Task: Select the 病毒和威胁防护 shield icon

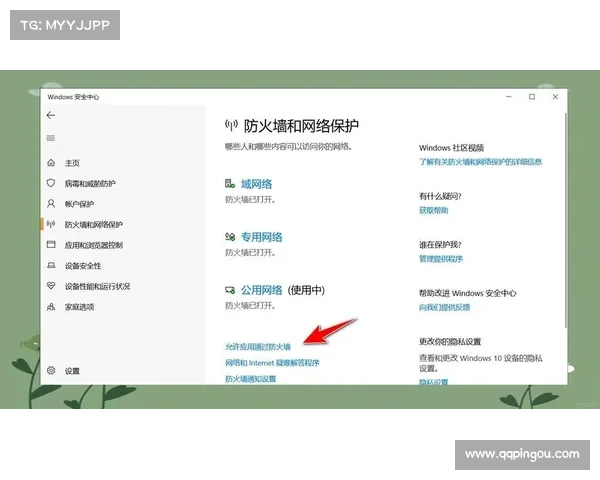Action: 51,184
